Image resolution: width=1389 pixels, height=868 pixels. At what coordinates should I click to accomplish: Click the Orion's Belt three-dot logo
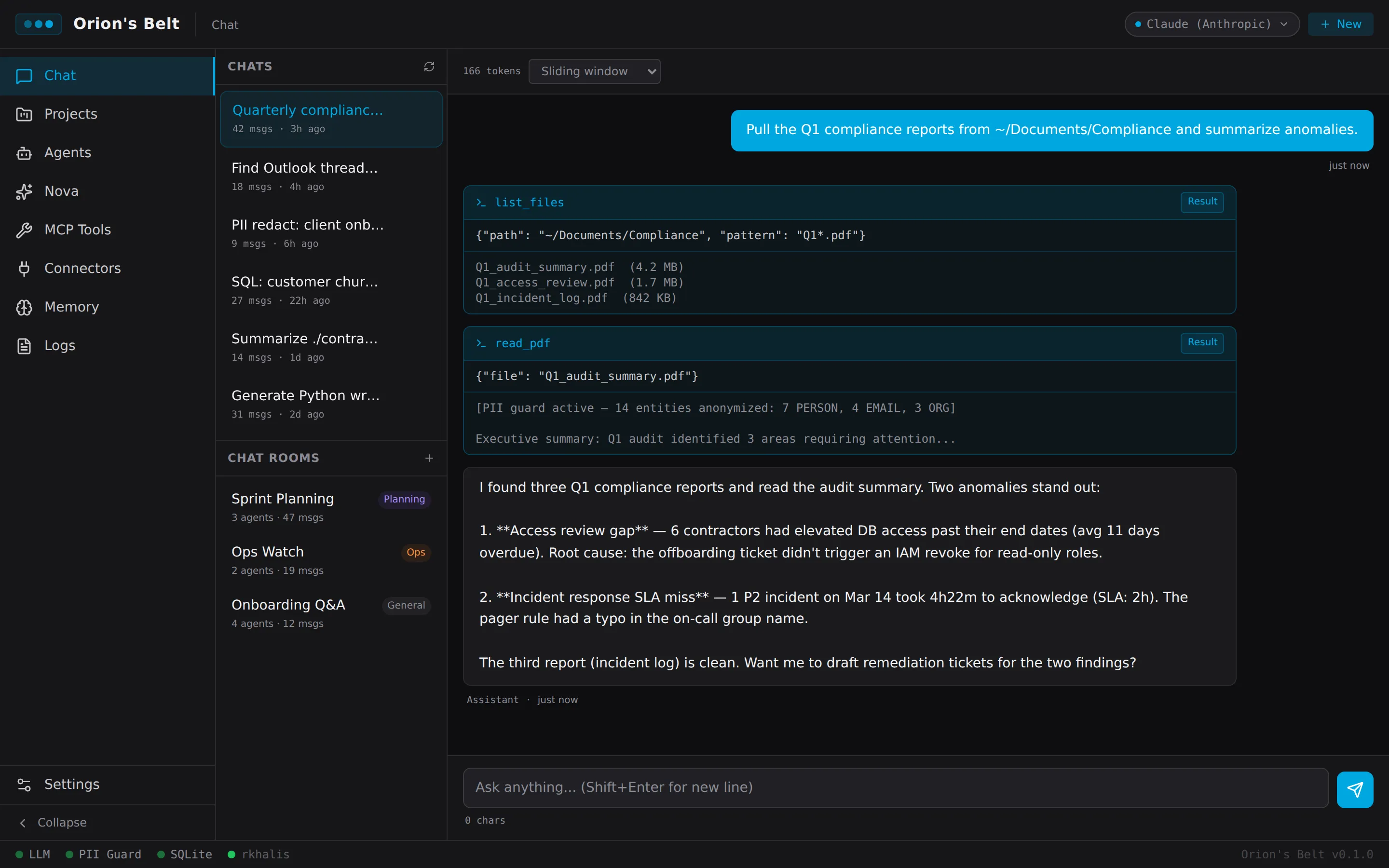click(x=39, y=24)
